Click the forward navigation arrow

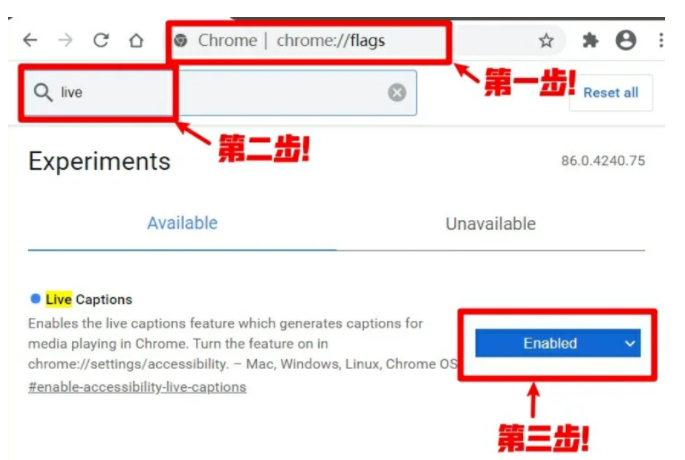click(66, 40)
